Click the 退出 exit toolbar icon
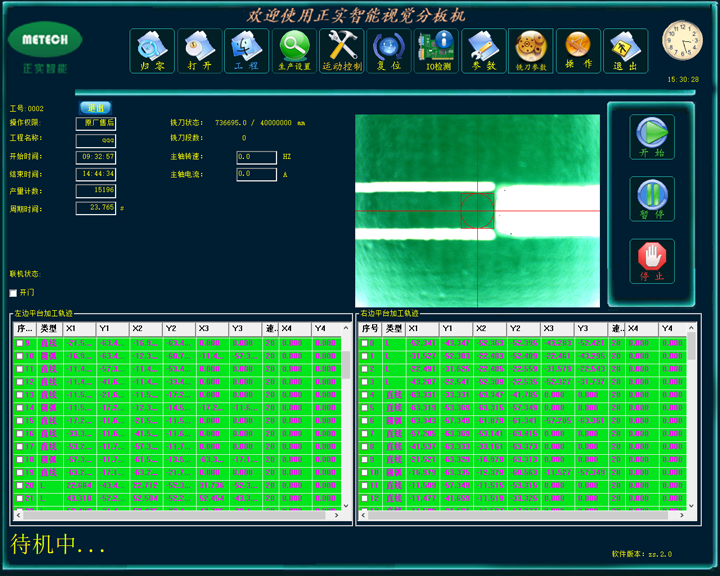 626,51
